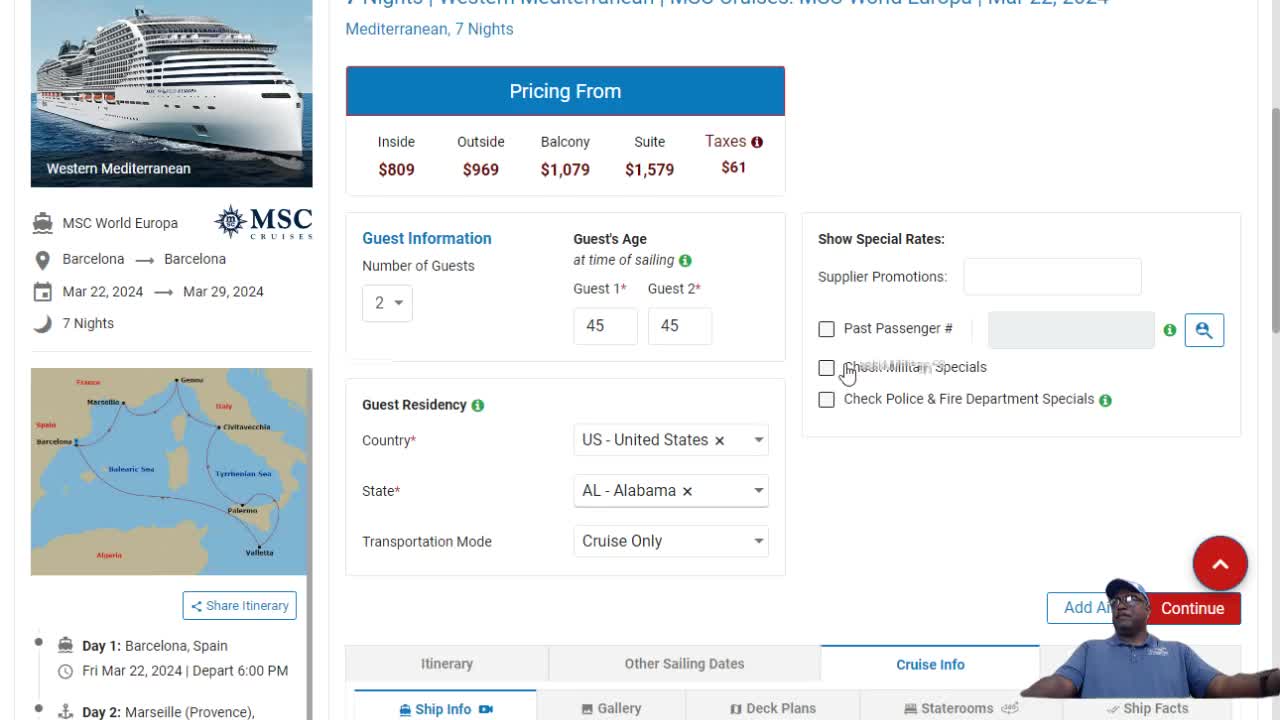This screenshot has width=1280, height=720.
Task: Click the Suite price $1,579
Action: coord(649,170)
